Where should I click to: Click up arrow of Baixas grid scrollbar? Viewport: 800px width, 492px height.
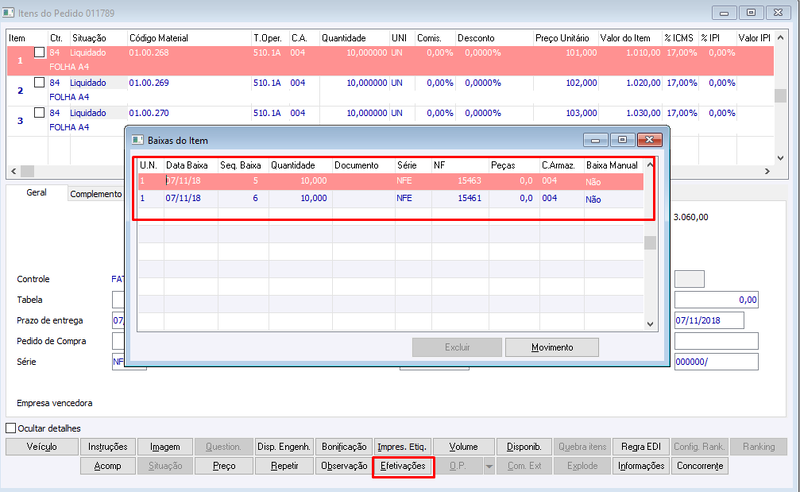click(x=650, y=165)
